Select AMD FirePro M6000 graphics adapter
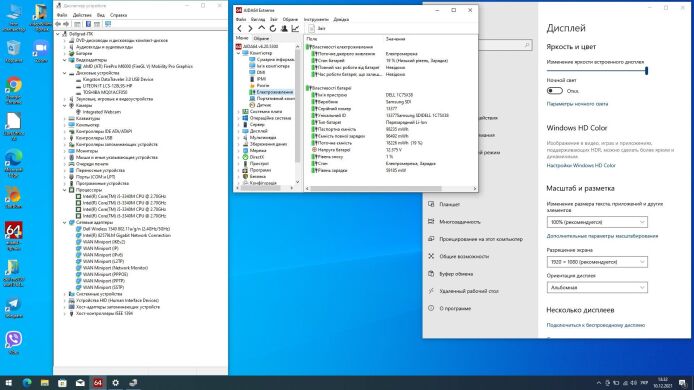Viewport: 694px width, 390px height. [138, 66]
